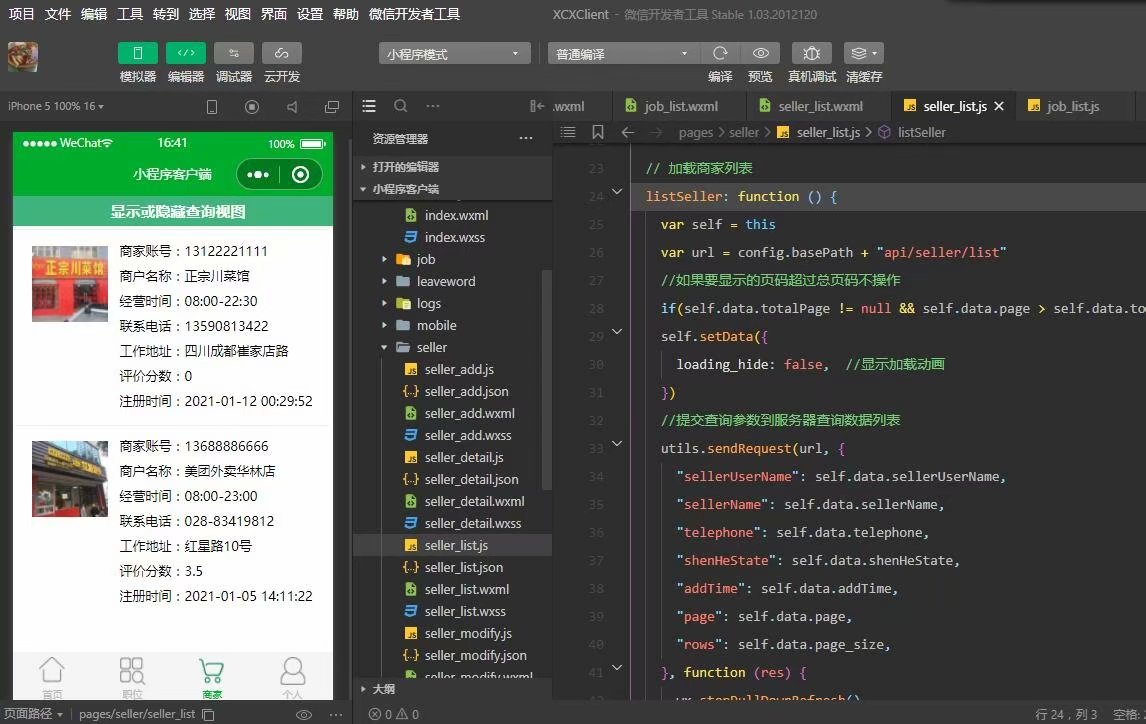Image resolution: width=1146 pixels, height=724 pixels.
Task: Open the Clear Cache (清缓存) dropdown
Action: (864, 53)
